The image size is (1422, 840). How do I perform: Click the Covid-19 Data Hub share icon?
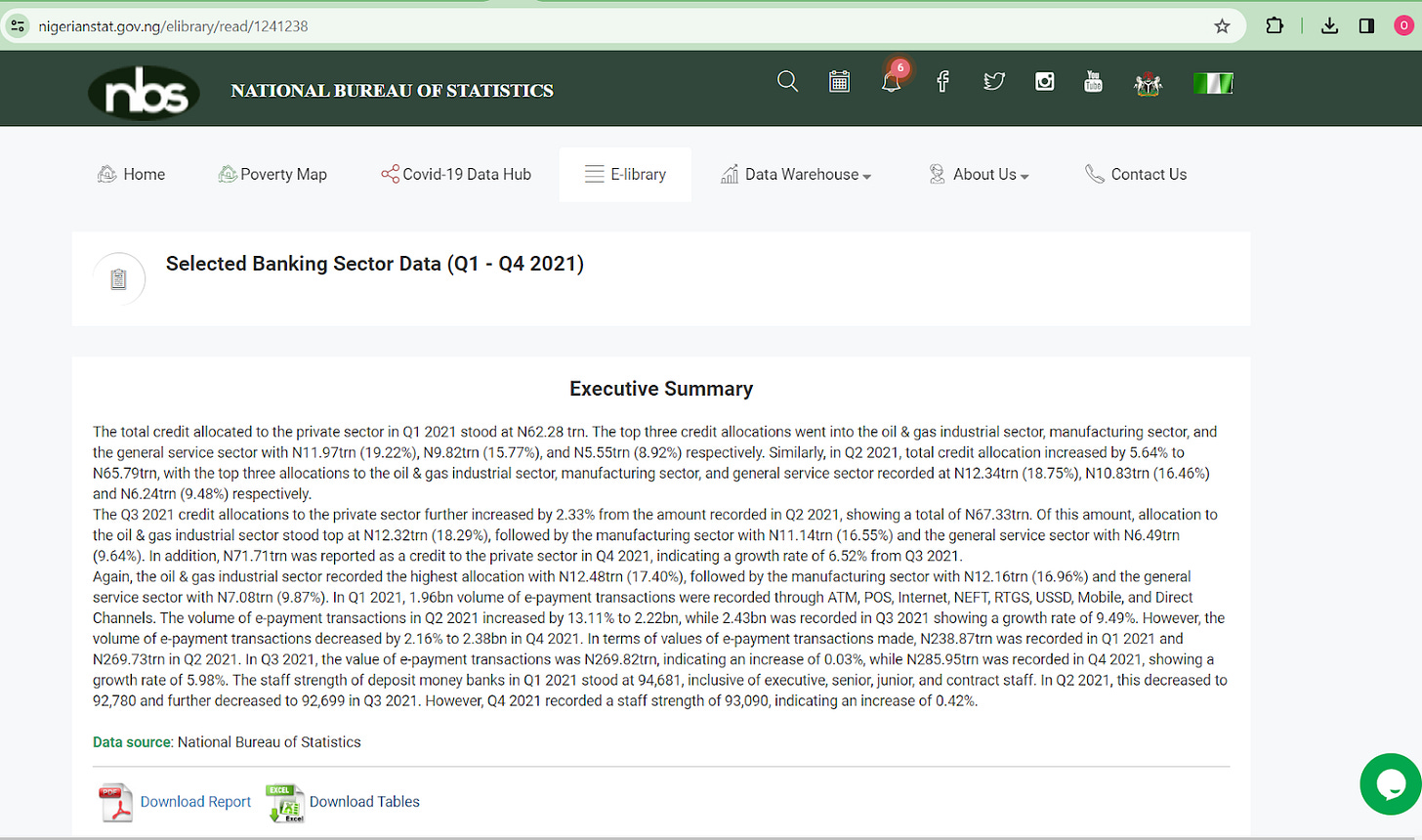[x=390, y=174]
